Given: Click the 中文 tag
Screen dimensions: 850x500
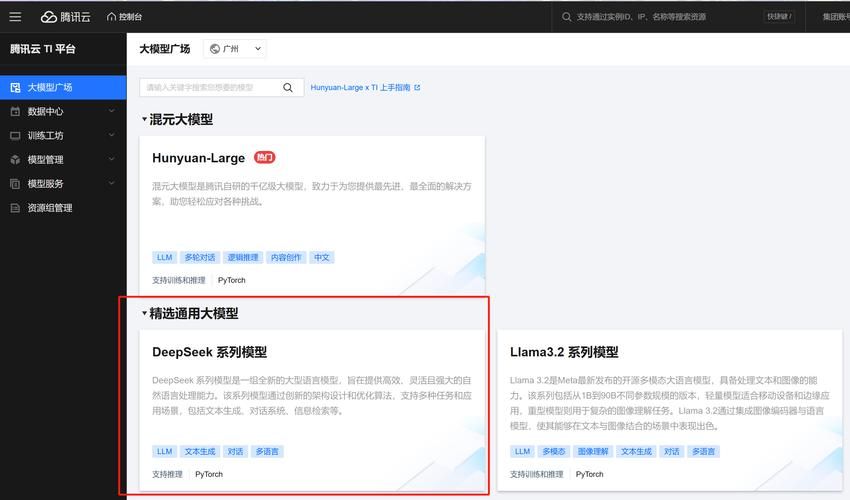Looking at the screenshot, I should tap(321, 257).
